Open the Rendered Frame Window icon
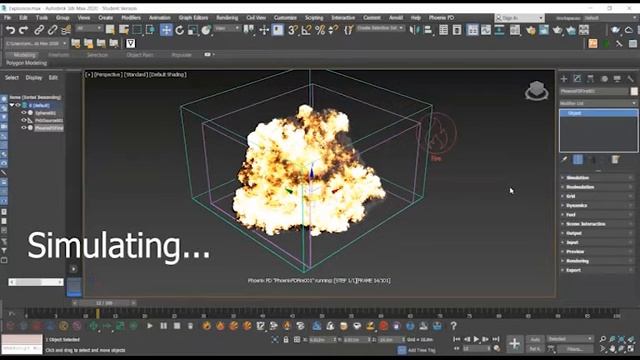Screen dimensions: 640x360 [544, 30]
